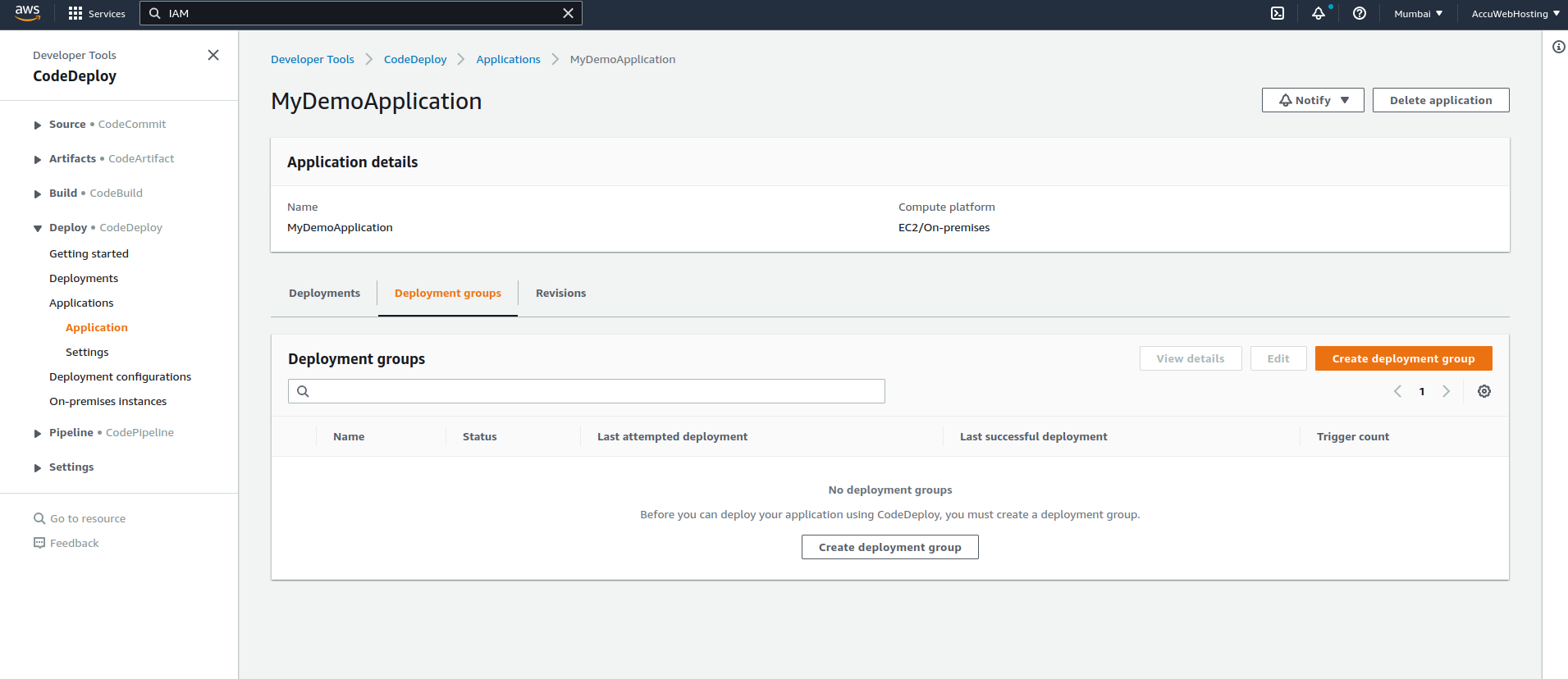The width and height of the screenshot is (1568, 679).
Task: Click Applications breadcrumb
Action: coord(508,59)
